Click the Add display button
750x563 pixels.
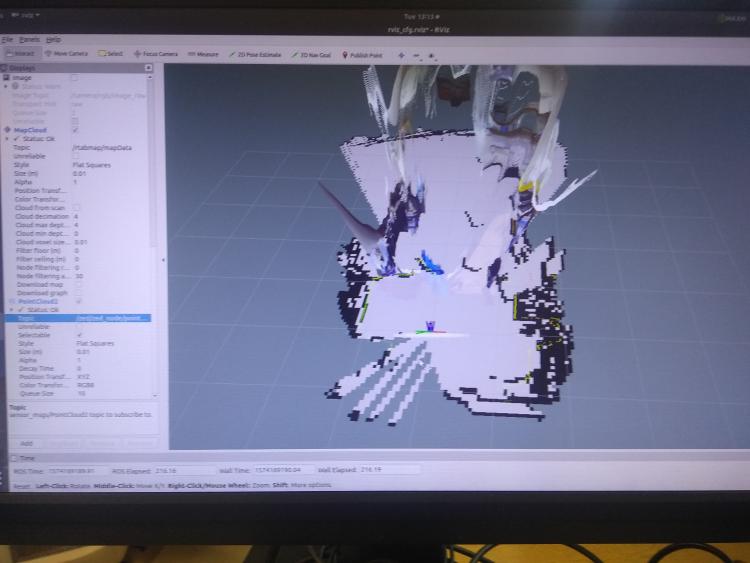tap(26, 442)
